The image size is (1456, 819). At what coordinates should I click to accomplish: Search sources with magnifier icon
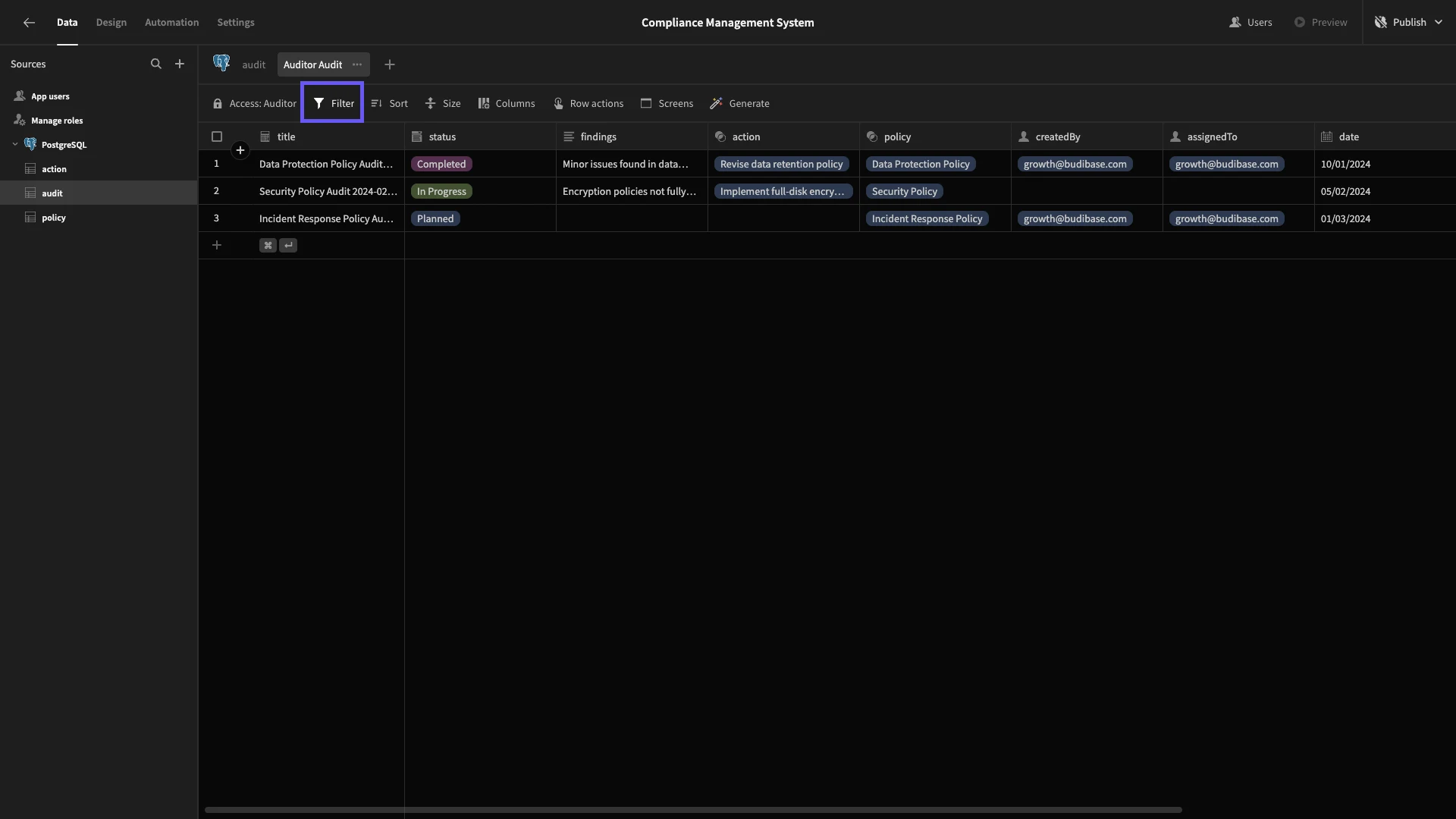tap(156, 64)
